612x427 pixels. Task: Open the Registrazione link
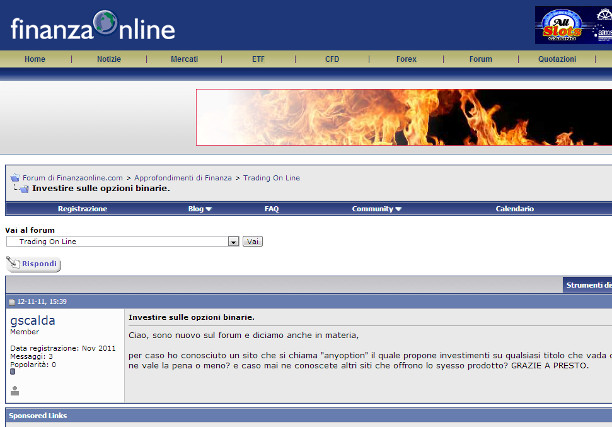coord(82,209)
